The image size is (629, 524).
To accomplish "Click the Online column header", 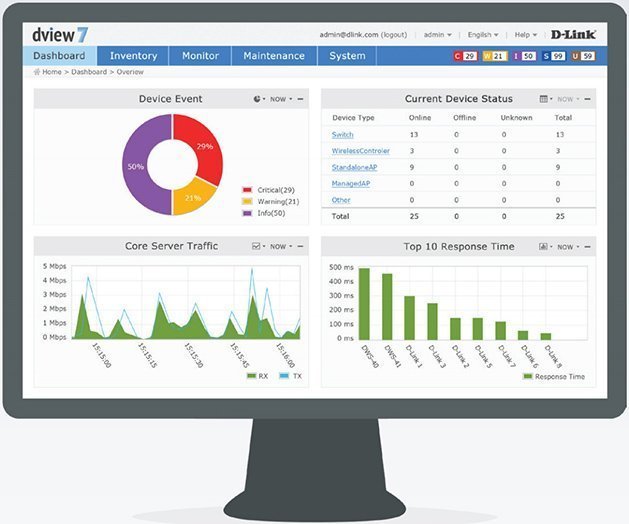I will 420,118.
